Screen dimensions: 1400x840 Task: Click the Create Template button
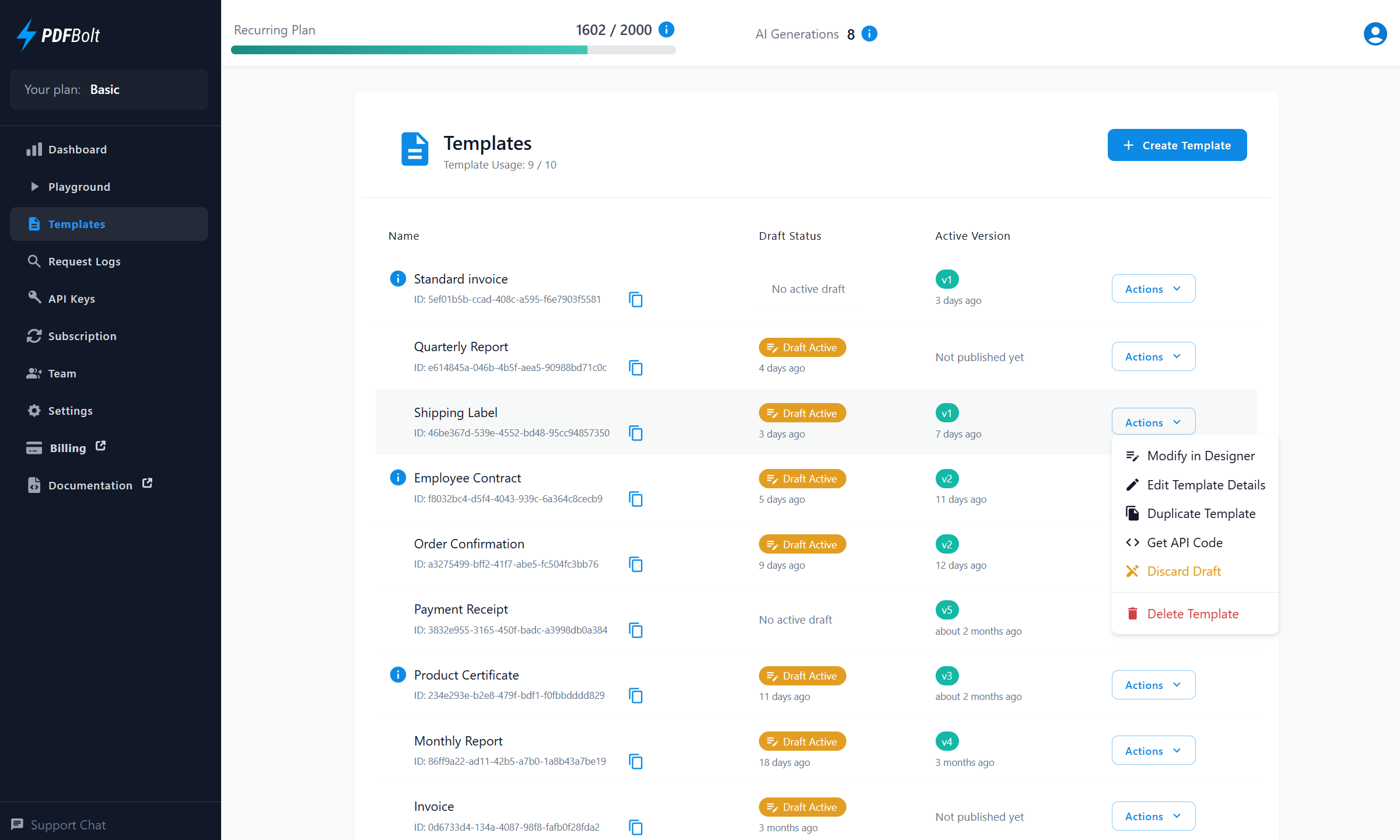pyautogui.click(x=1177, y=145)
